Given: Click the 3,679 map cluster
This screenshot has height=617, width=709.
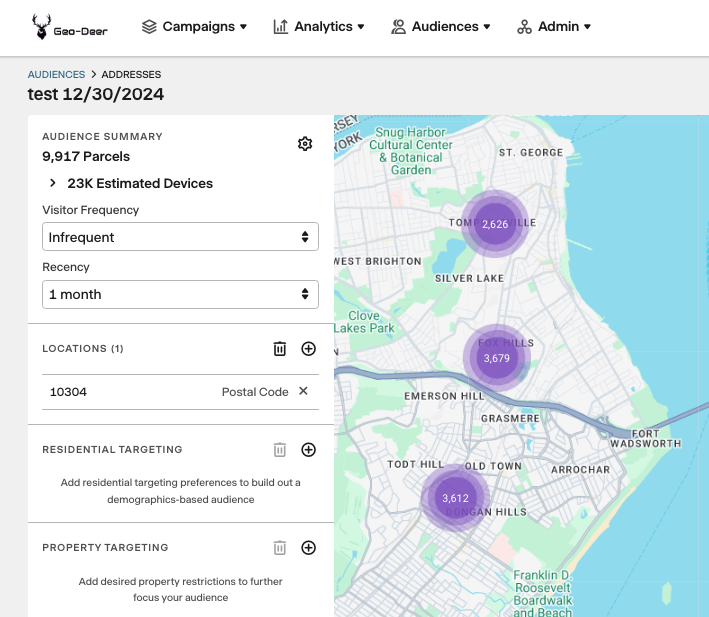Looking at the screenshot, I should [x=496, y=357].
